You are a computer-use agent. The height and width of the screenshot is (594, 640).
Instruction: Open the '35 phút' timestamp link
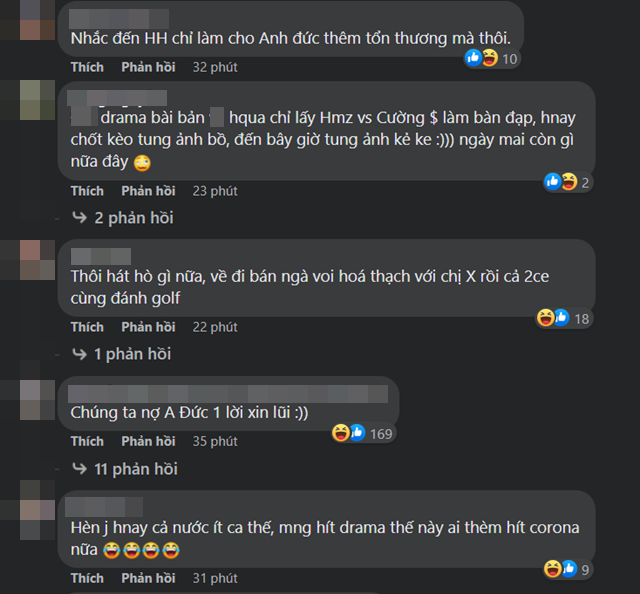pos(215,441)
